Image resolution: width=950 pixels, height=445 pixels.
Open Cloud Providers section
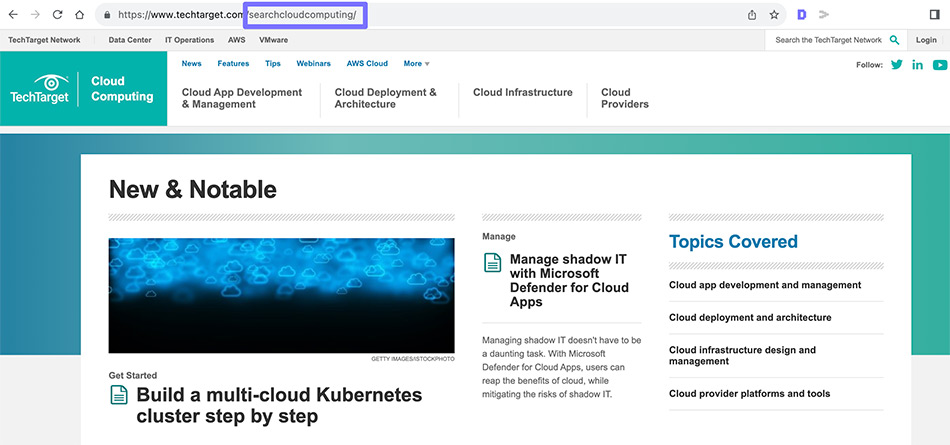[625, 98]
